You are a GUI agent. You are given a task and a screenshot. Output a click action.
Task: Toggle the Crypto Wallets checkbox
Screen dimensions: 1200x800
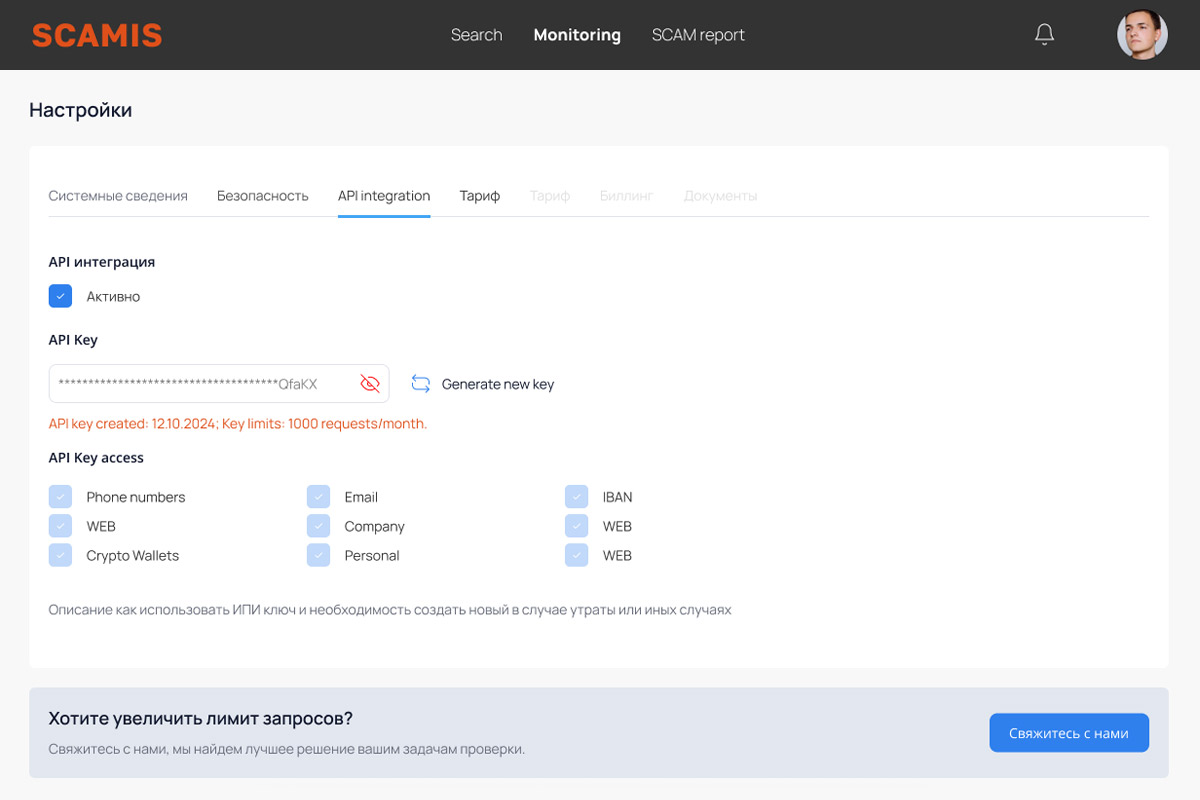click(x=60, y=555)
